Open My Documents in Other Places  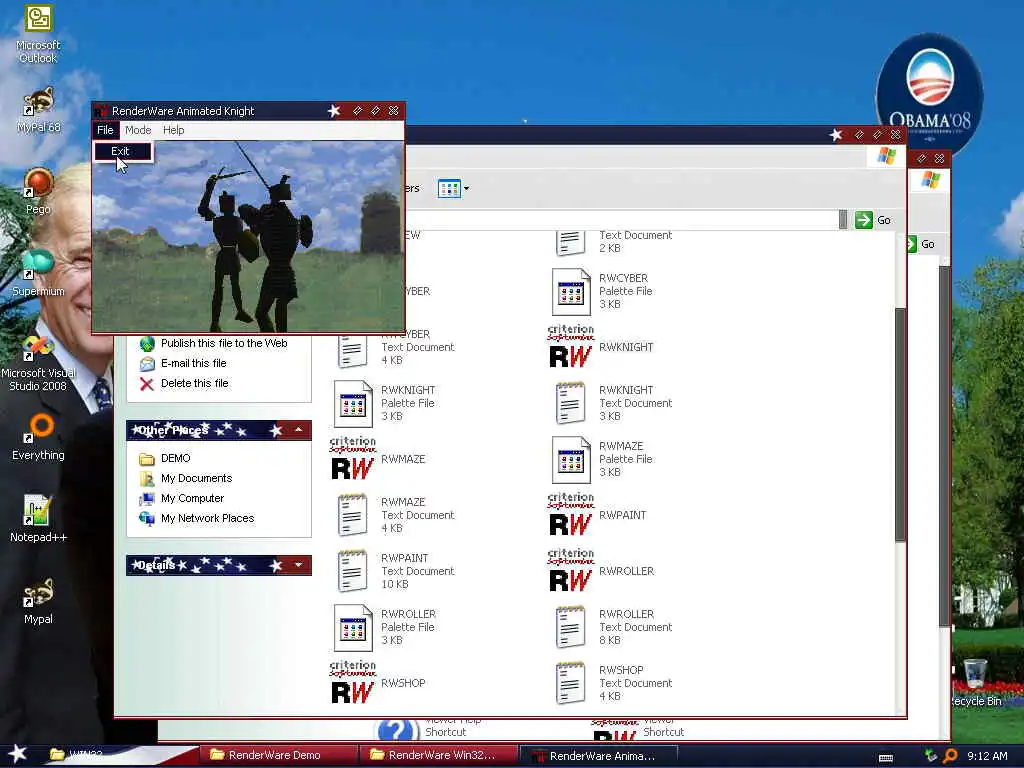click(197, 478)
